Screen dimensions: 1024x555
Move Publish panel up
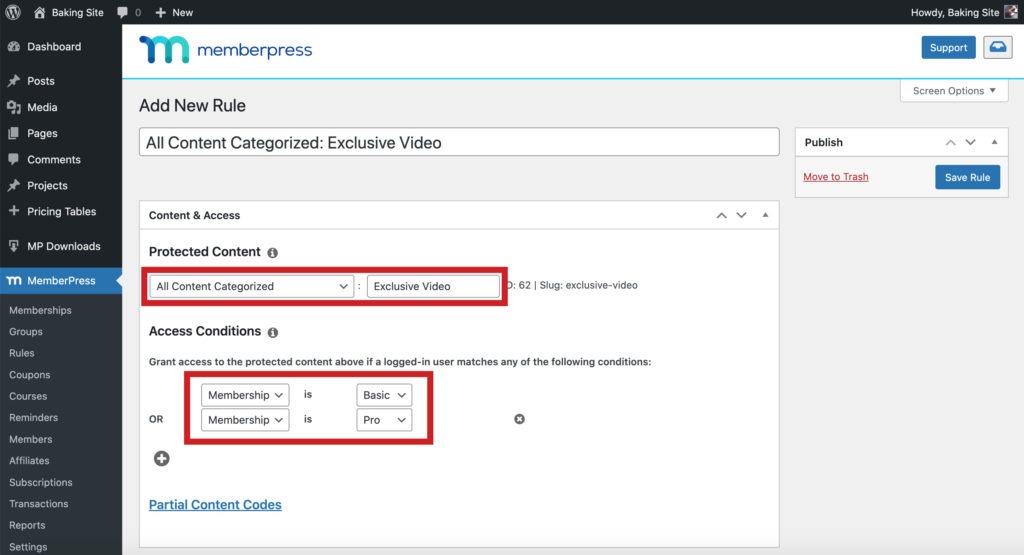click(950, 142)
